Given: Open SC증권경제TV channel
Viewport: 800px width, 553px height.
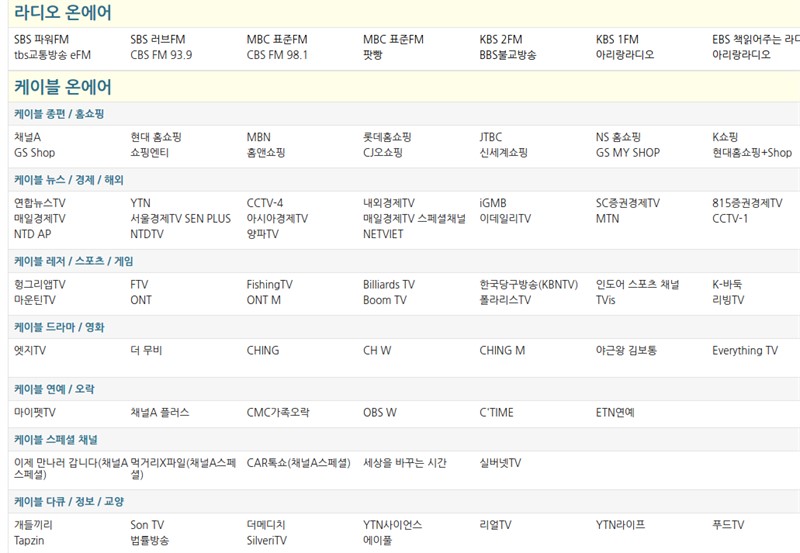Looking at the screenshot, I should click(628, 203).
